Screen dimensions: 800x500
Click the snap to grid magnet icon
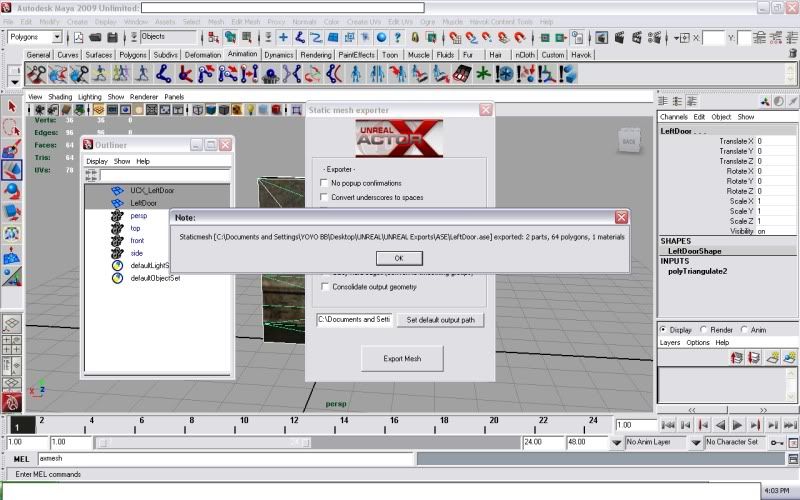click(x=455, y=37)
